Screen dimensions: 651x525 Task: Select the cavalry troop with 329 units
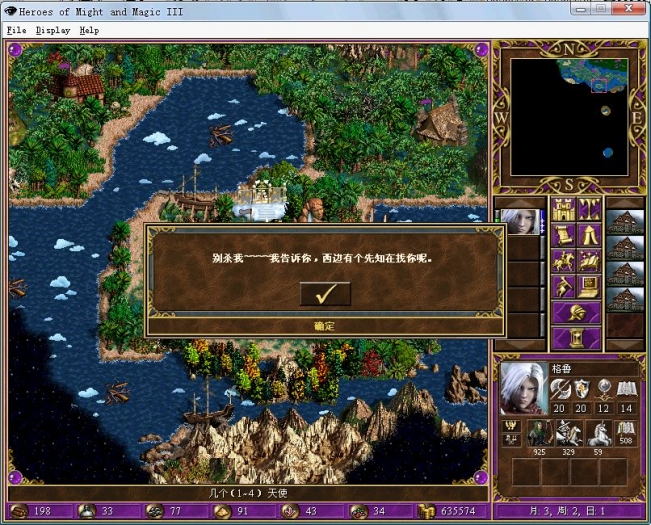coord(569,433)
